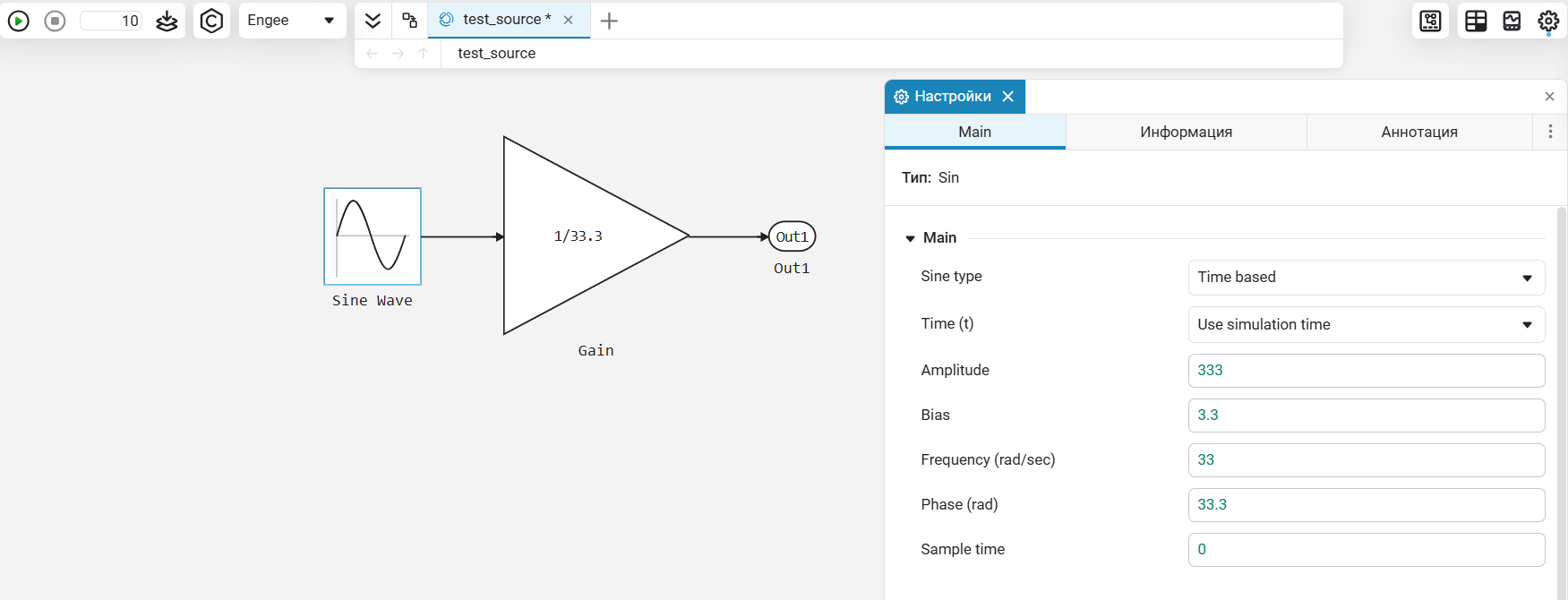Image resolution: width=1568 pixels, height=600 pixels.
Task: Click the top-right settings gear icon
Action: tap(1548, 21)
